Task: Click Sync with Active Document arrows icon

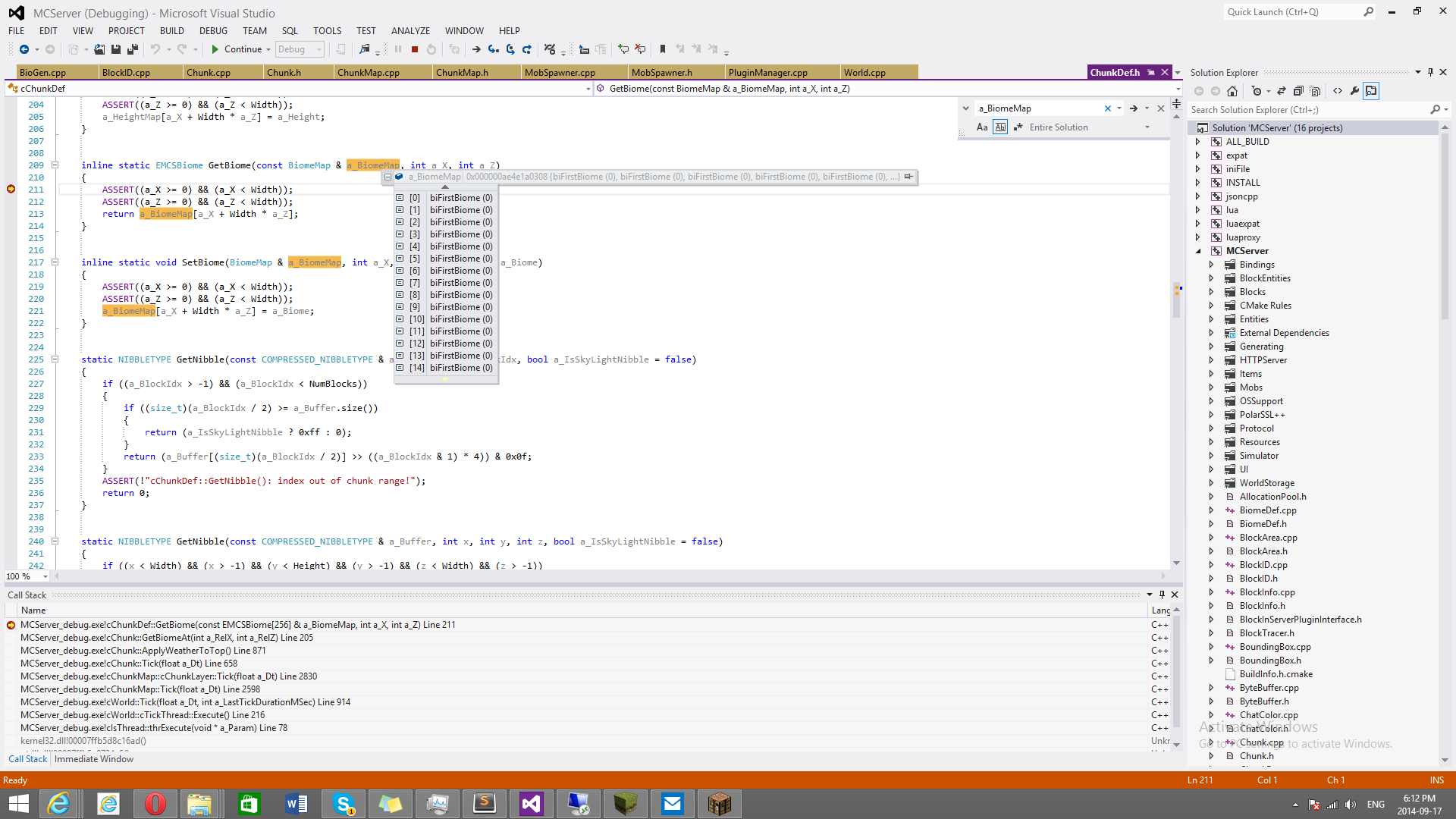Action: click(1282, 91)
